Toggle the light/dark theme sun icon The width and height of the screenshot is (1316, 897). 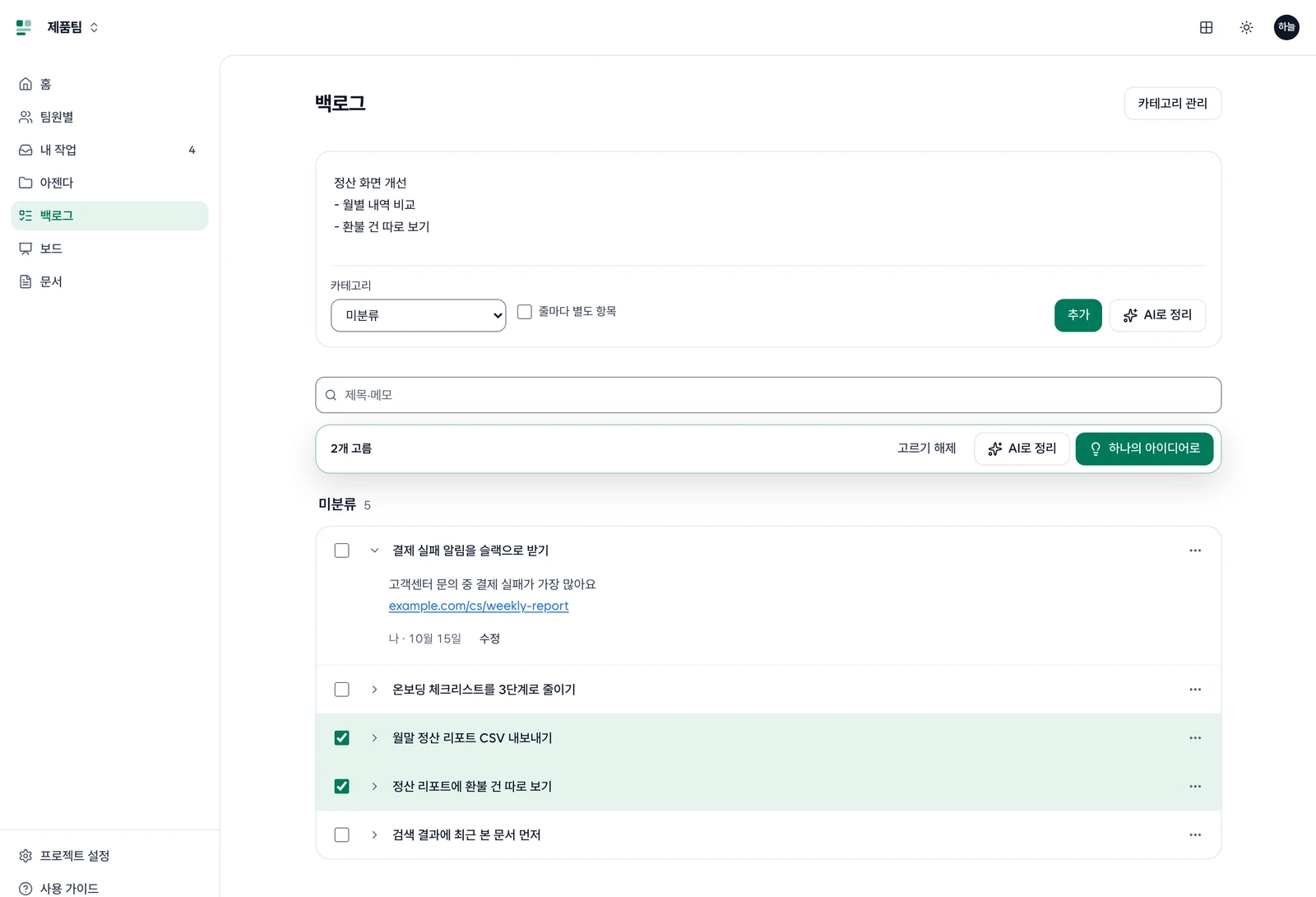coord(1246,27)
